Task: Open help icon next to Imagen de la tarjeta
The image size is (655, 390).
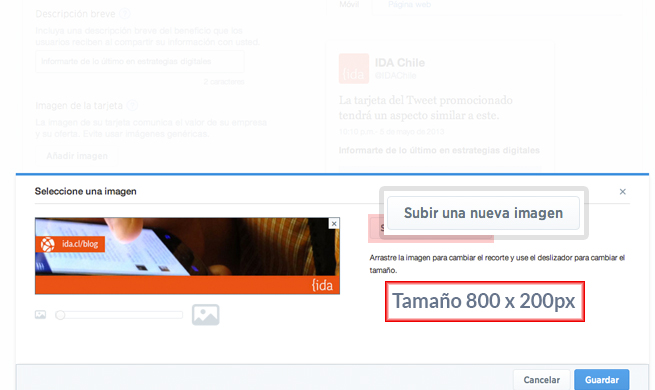Action: click(132, 105)
